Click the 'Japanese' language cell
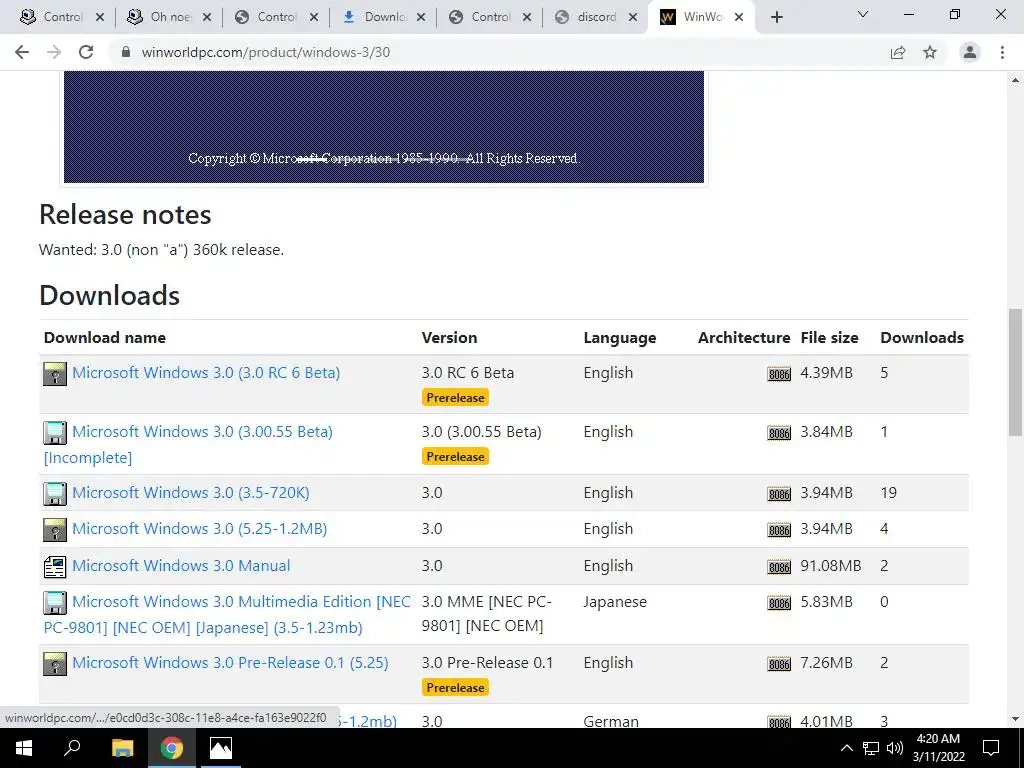Viewport: 1024px width, 768px height. tap(615, 602)
